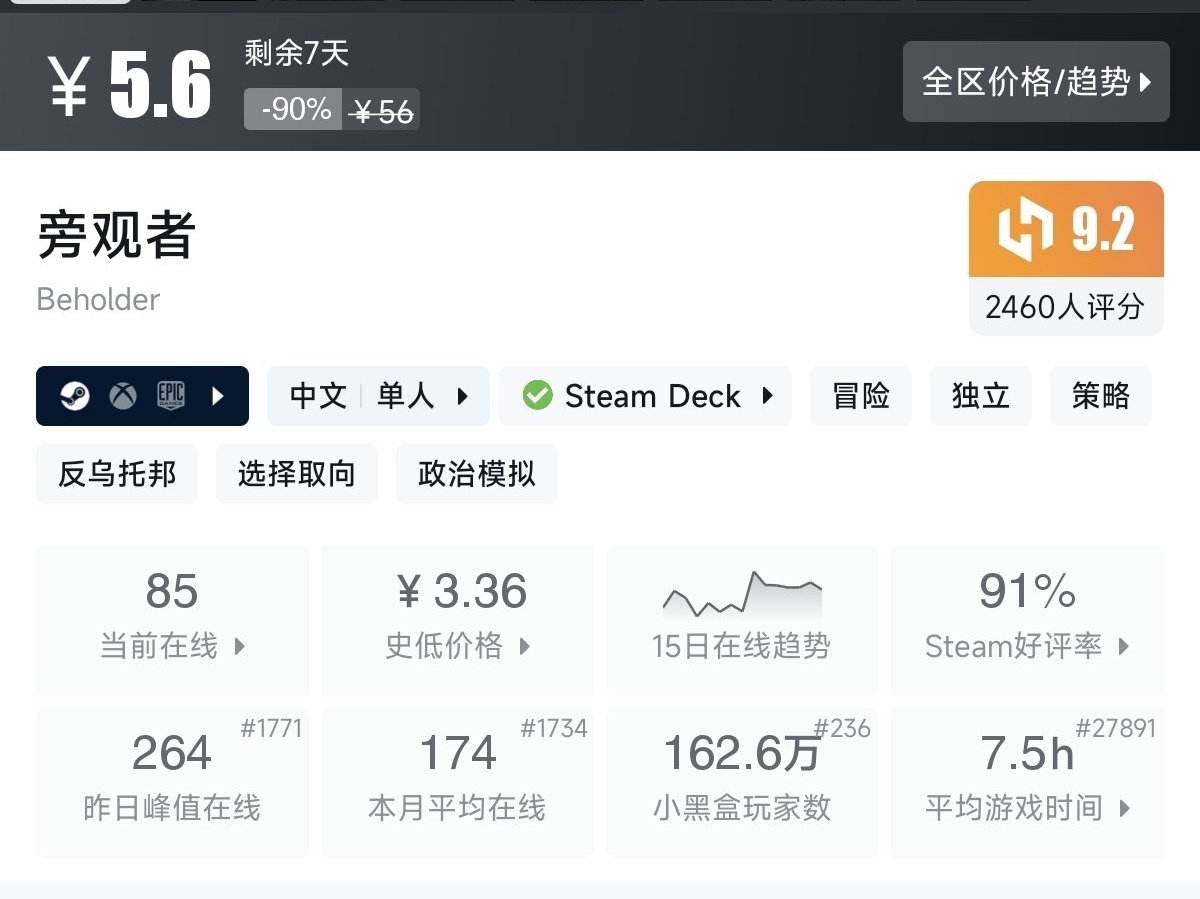Select the 独立 genre tag

[981, 396]
